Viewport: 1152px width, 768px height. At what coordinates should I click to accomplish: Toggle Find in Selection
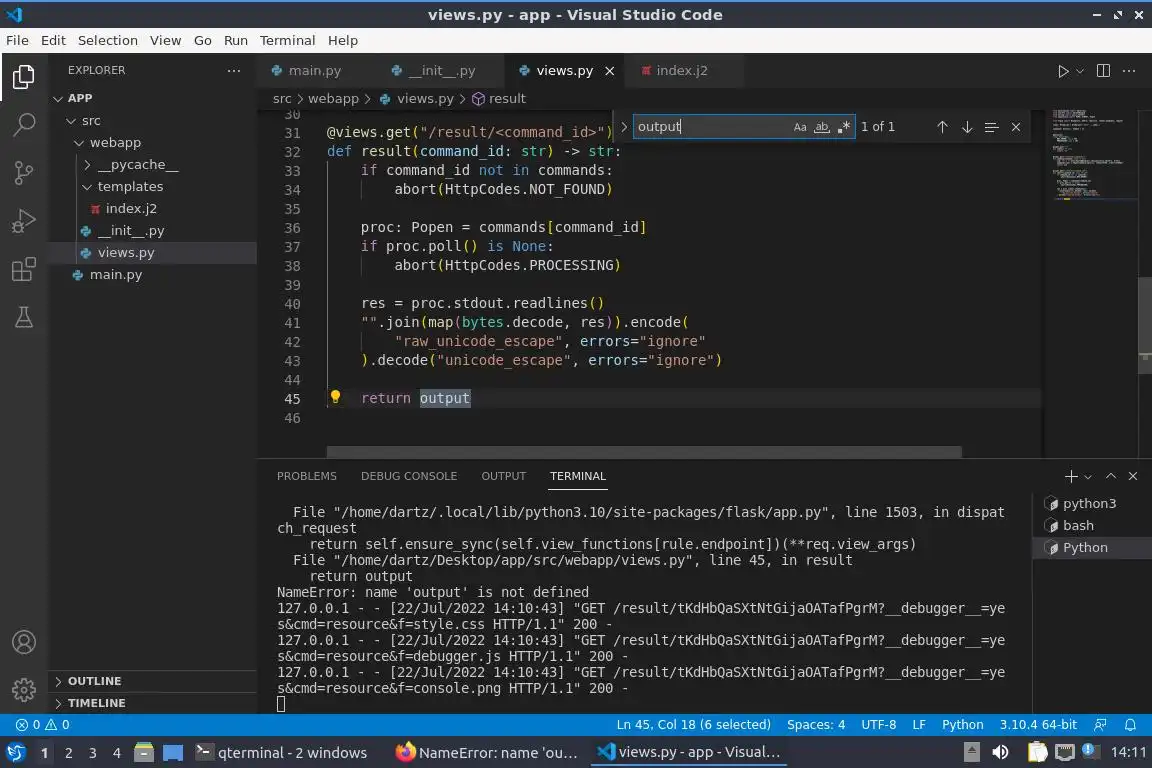[x=991, y=127]
